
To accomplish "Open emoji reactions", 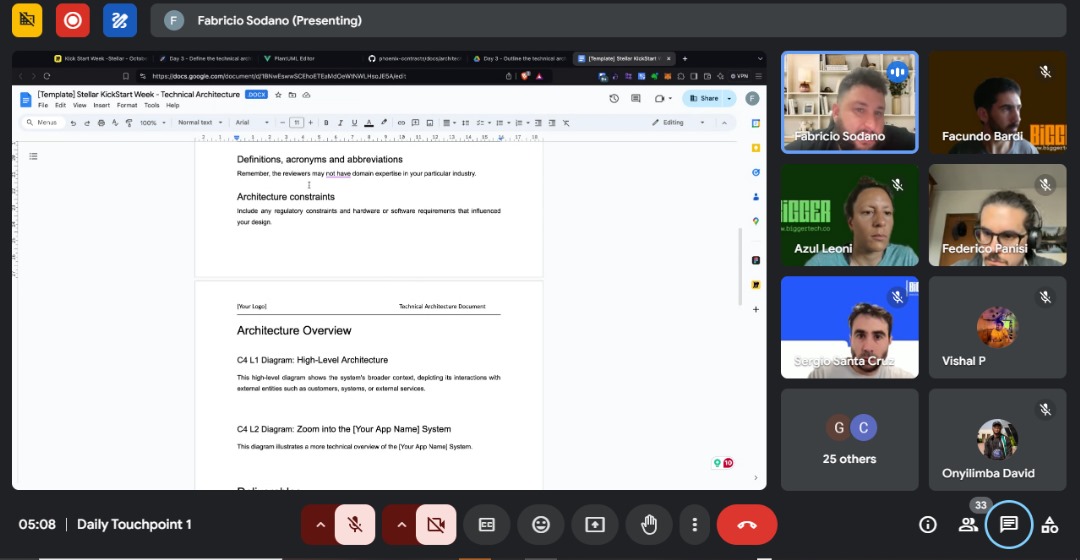I will pos(541,525).
